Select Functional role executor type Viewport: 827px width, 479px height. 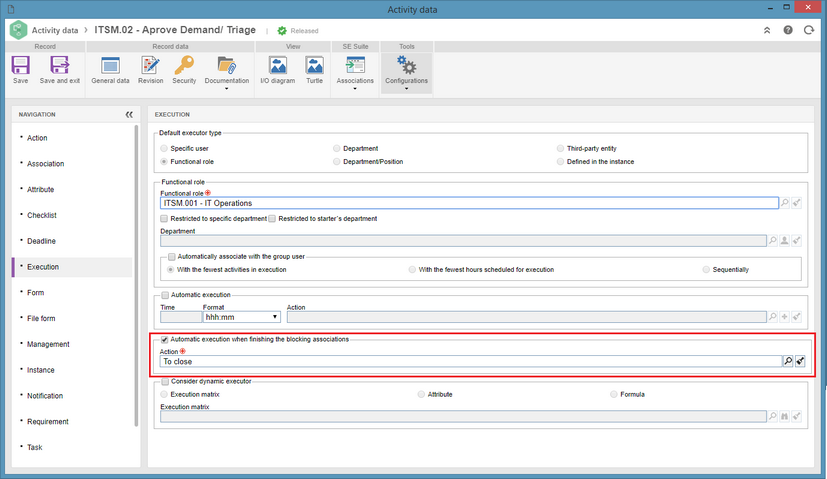(164, 161)
